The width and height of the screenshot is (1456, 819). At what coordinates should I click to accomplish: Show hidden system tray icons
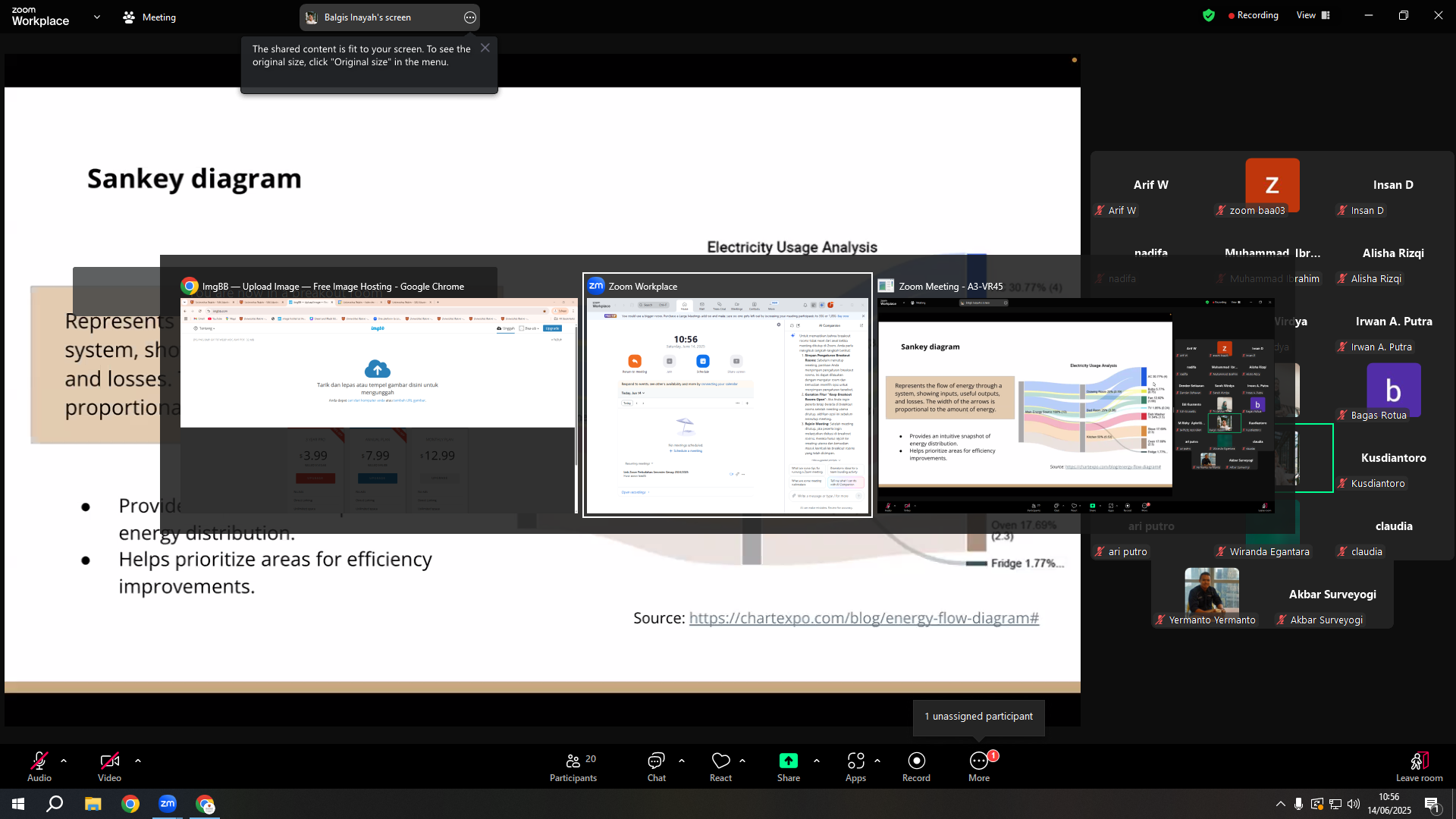click(1281, 804)
